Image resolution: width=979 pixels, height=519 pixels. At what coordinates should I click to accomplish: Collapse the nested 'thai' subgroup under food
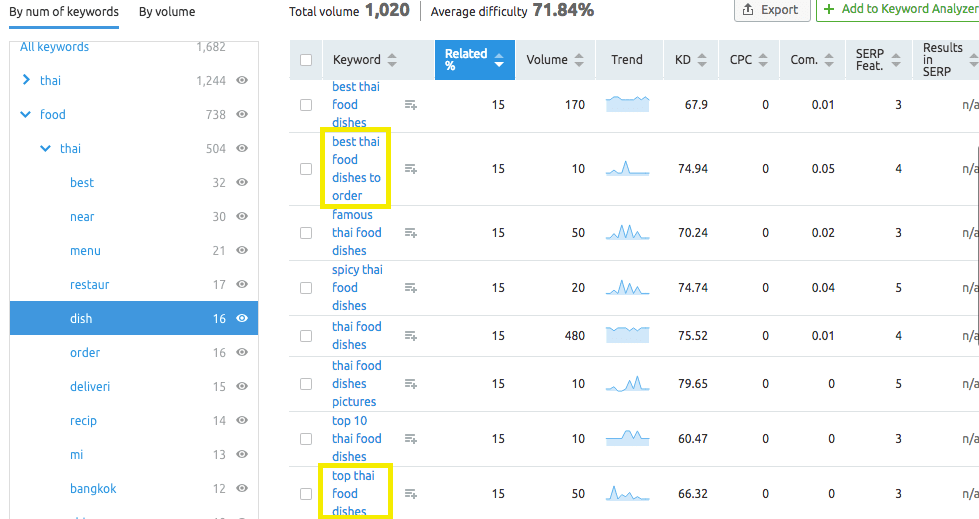[46, 149]
